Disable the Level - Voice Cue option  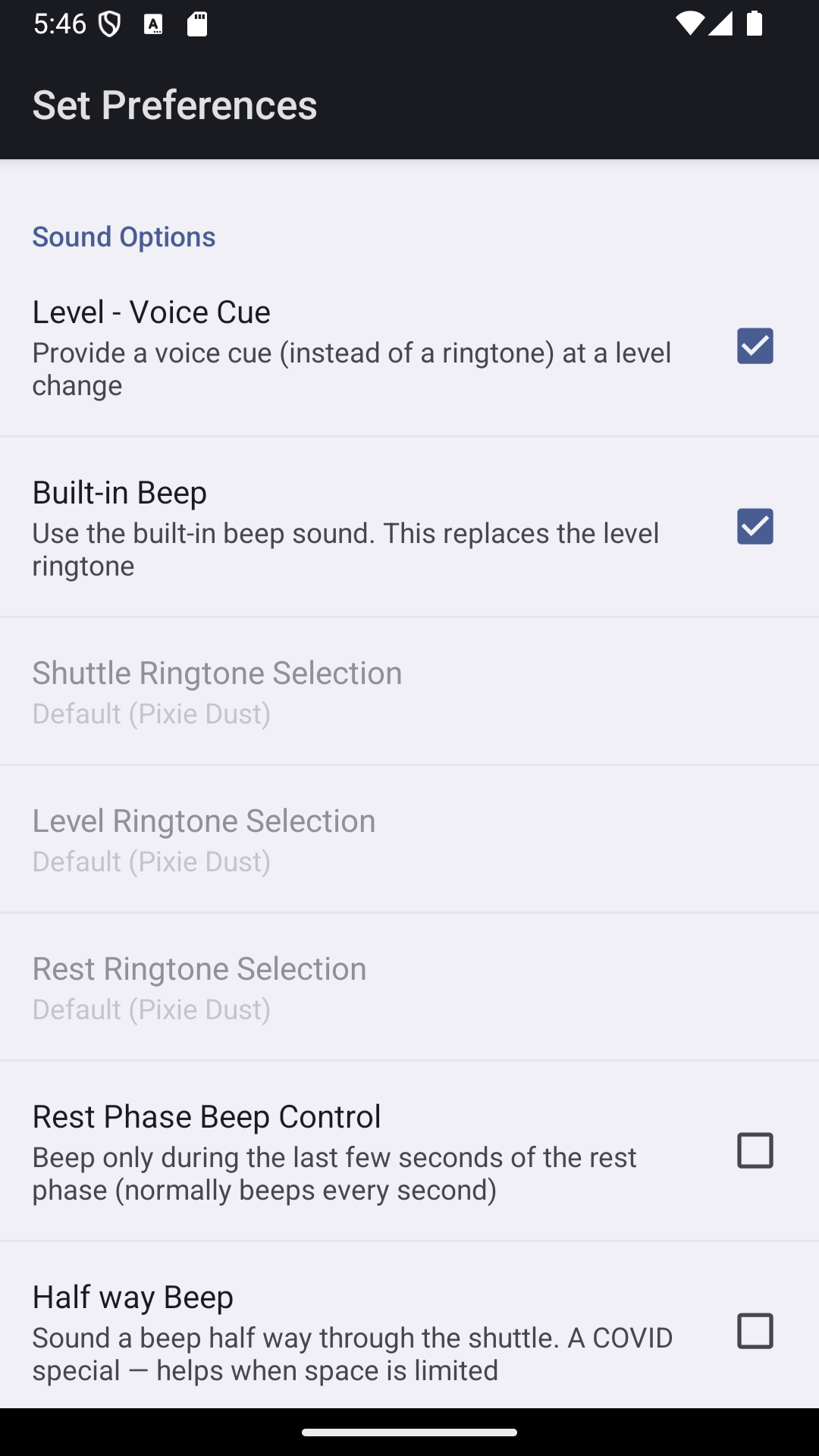pos(755,346)
